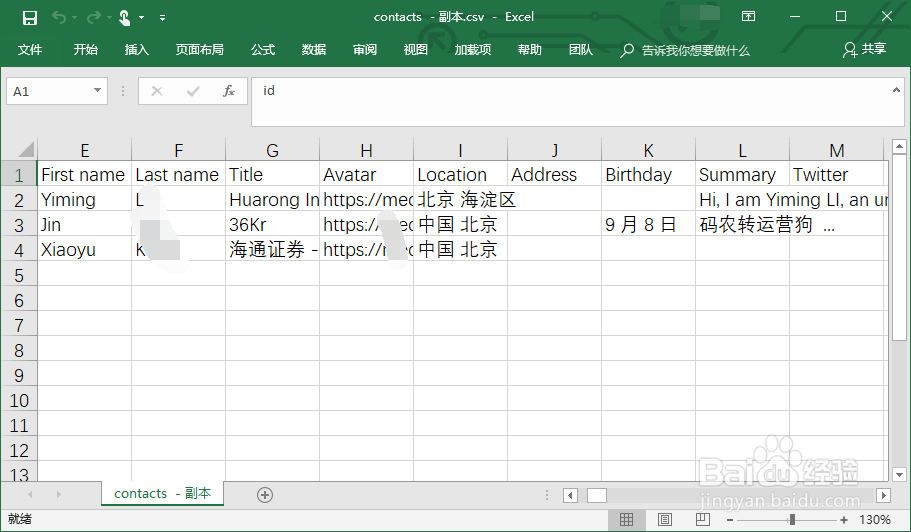This screenshot has height=532, width=911.
Task: Click the zoom slider handle
Action: point(792,520)
